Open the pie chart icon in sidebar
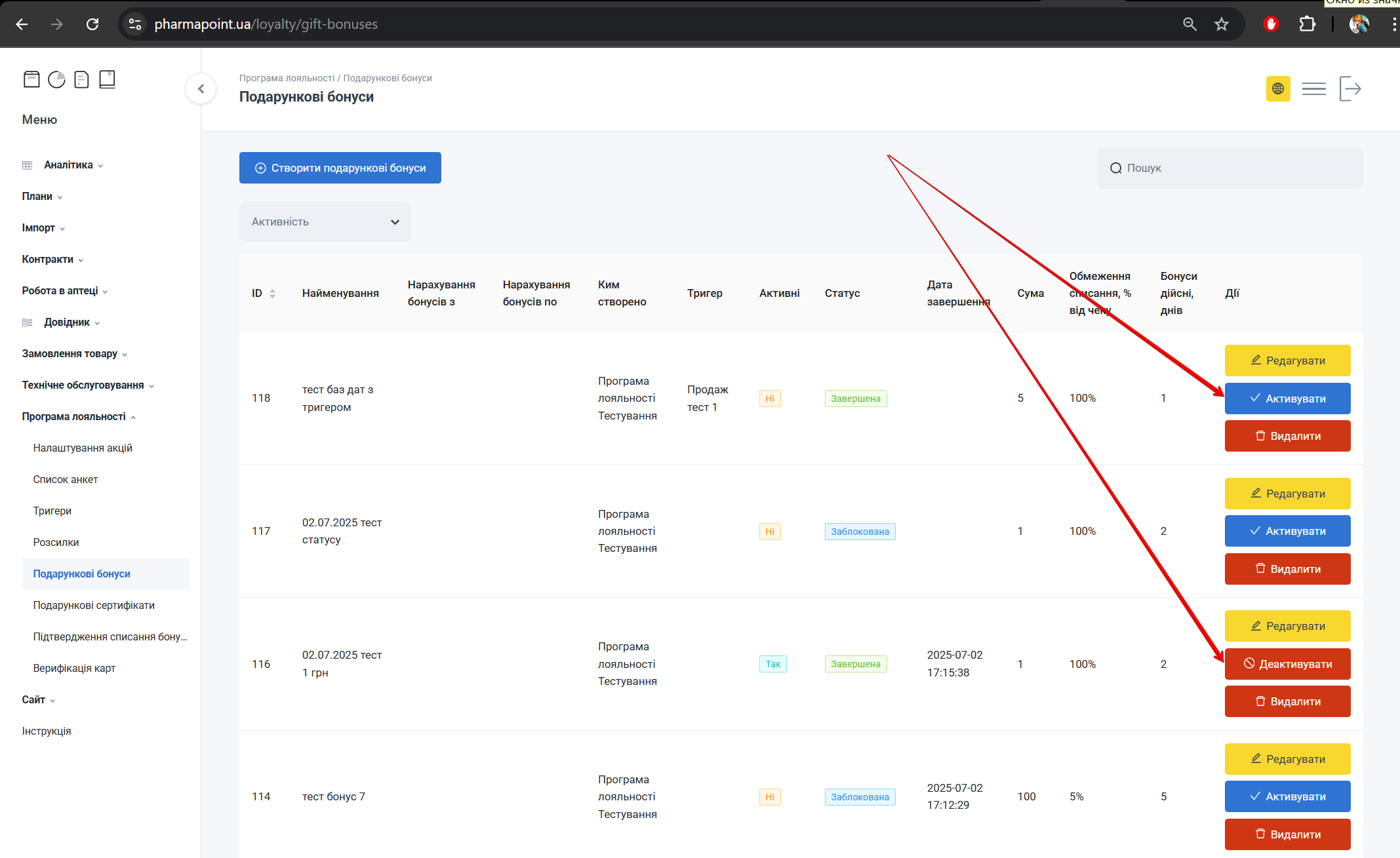The width and height of the screenshot is (1400, 858). (x=57, y=79)
